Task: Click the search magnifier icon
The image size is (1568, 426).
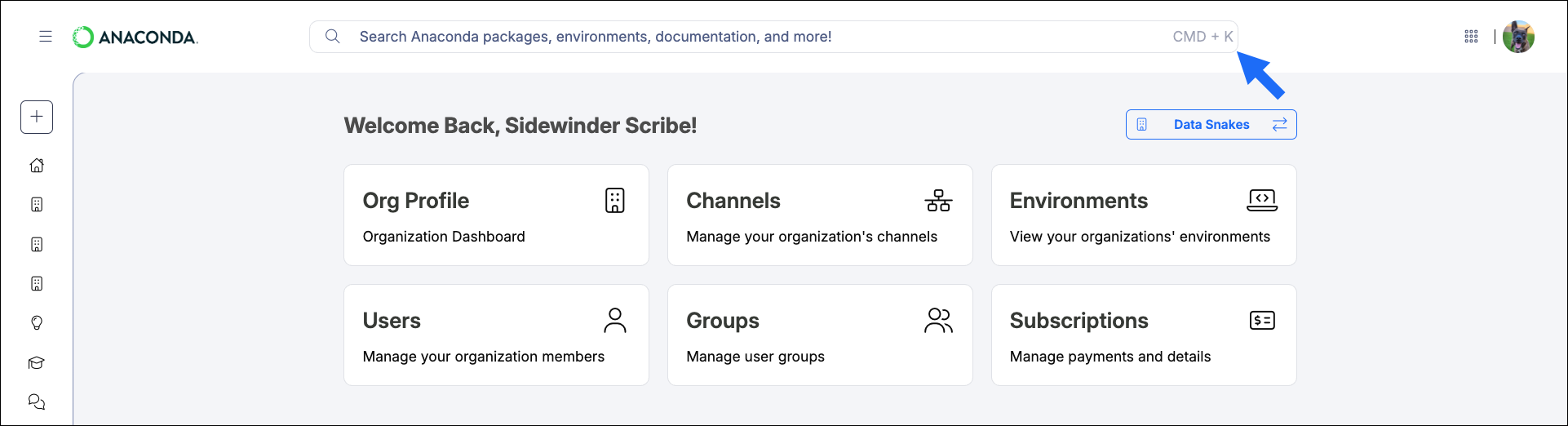Action: pyautogui.click(x=332, y=37)
